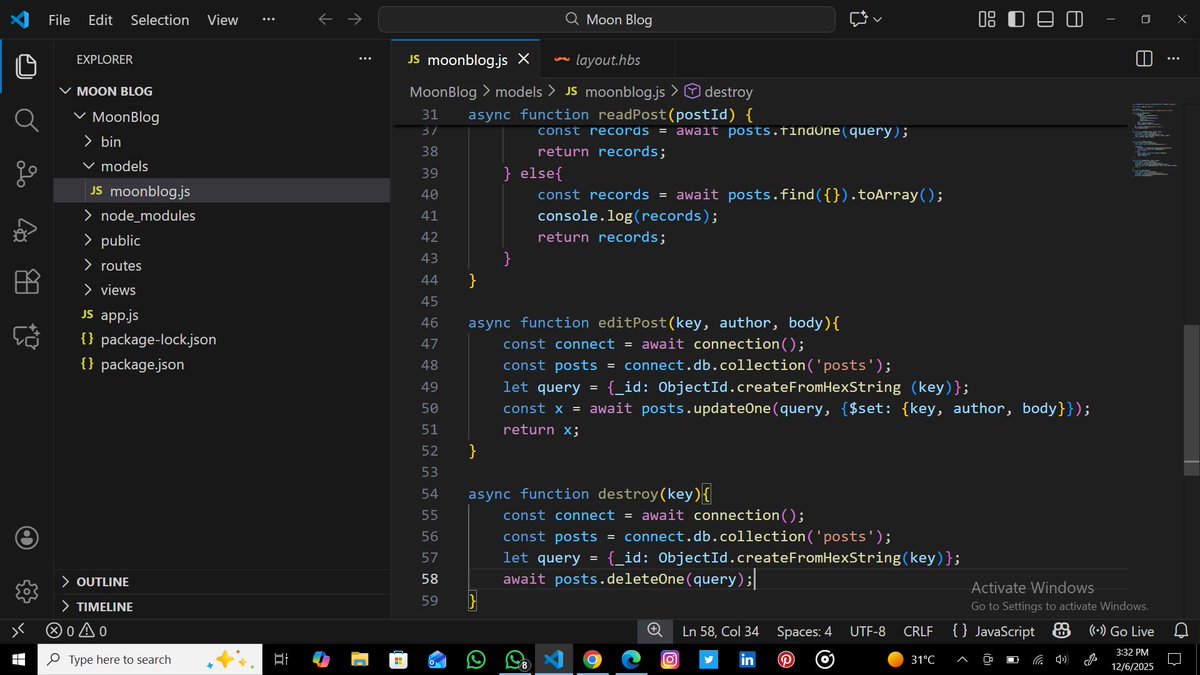Open Customize Layout icon
The height and width of the screenshot is (675, 1200).
pyautogui.click(x=987, y=19)
